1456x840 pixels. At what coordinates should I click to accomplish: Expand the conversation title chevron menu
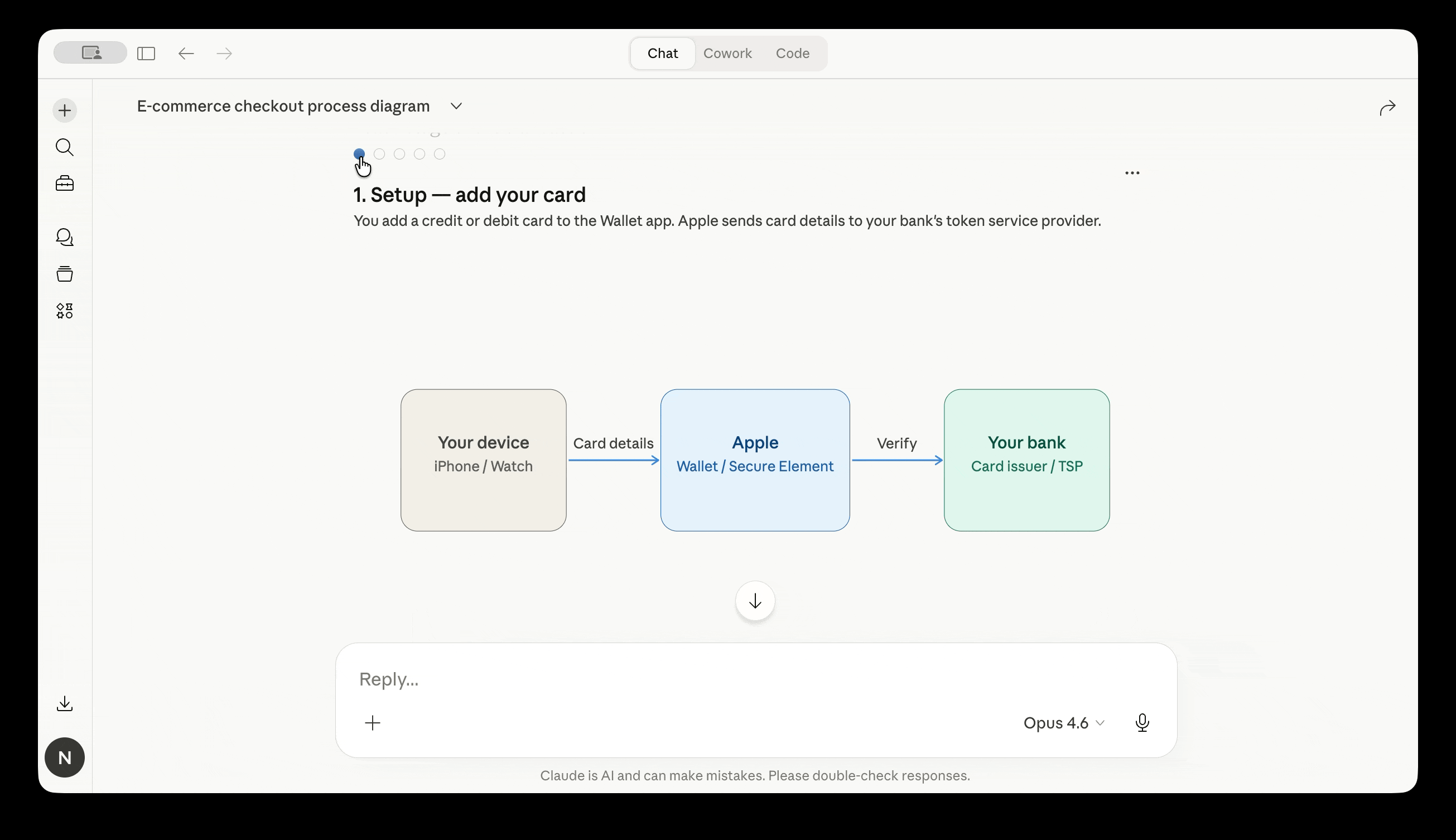click(456, 106)
